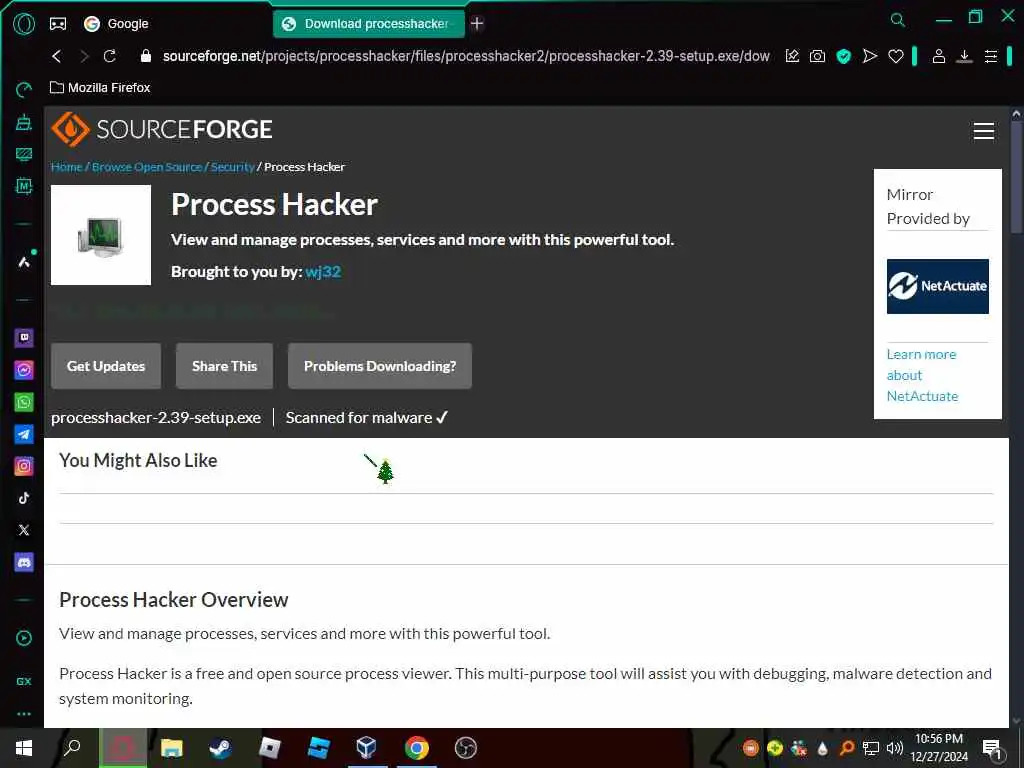Open author wj32 profile link
The width and height of the screenshot is (1024, 768).
coord(323,272)
